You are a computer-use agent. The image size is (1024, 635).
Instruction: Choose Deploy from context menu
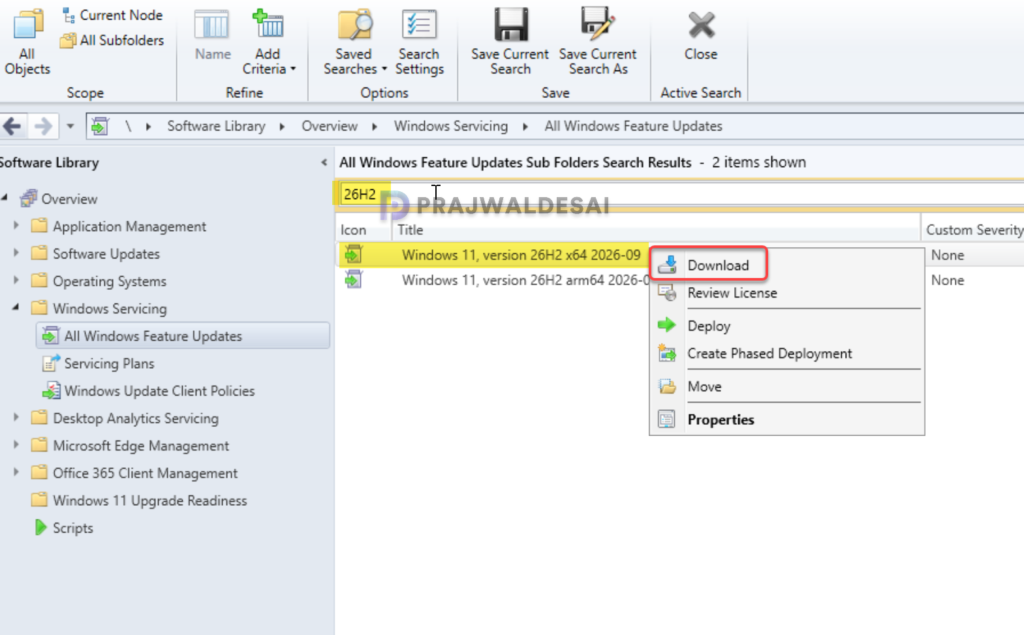[786, 325]
